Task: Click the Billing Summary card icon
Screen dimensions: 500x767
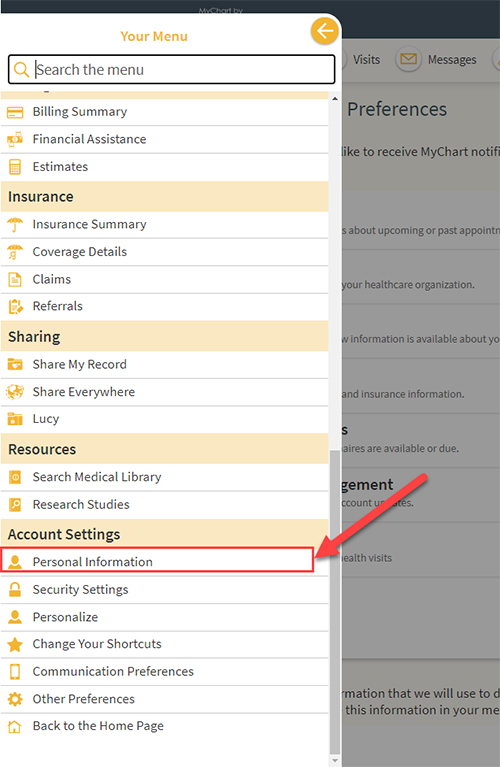Action: (x=15, y=112)
